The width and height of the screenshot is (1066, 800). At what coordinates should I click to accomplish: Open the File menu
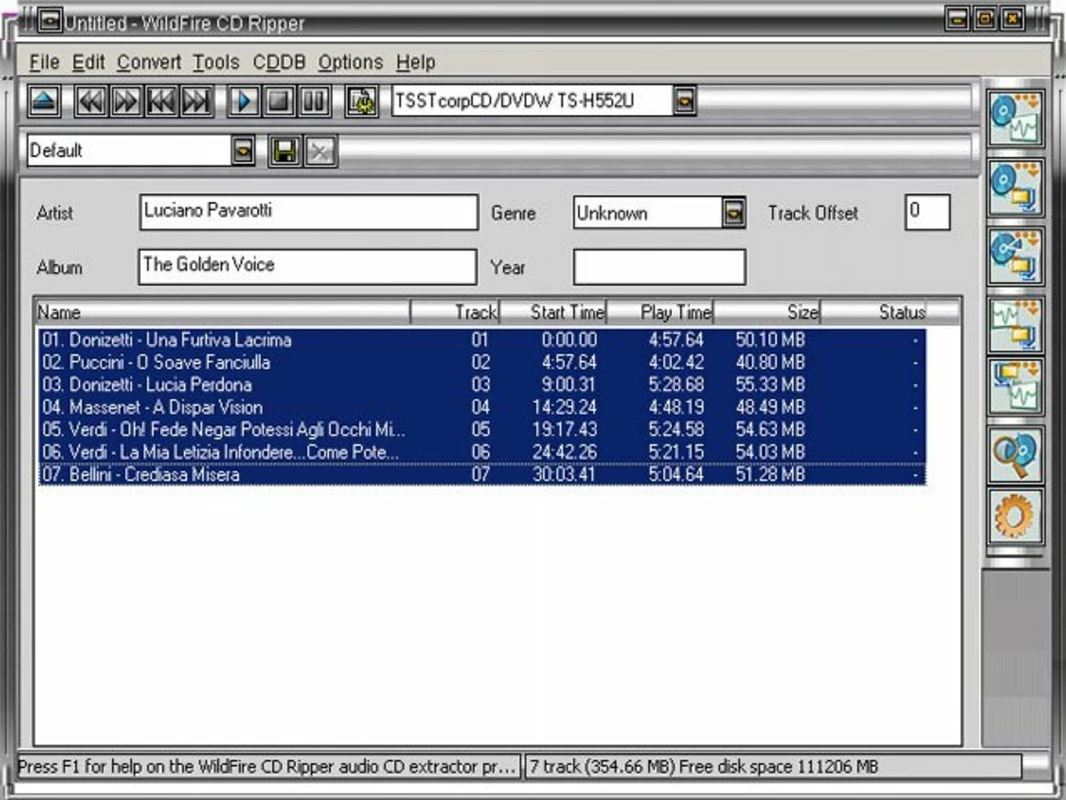point(44,63)
